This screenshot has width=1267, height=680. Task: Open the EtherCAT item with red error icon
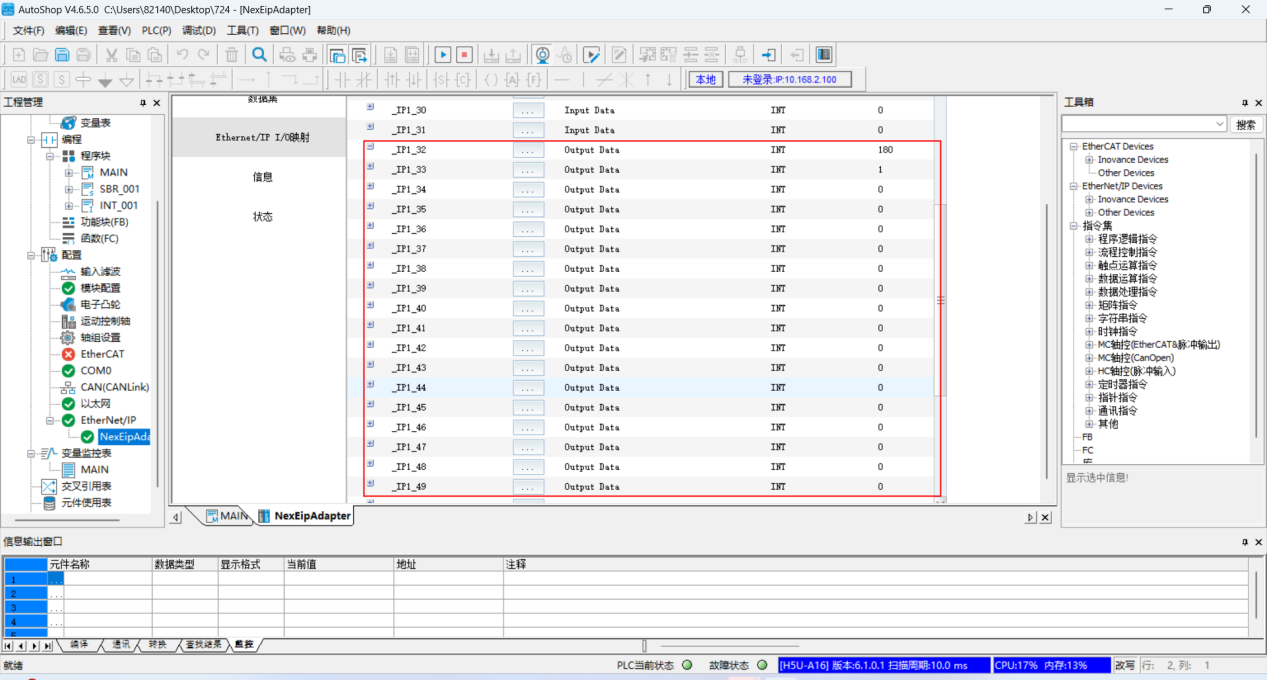tap(102, 354)
